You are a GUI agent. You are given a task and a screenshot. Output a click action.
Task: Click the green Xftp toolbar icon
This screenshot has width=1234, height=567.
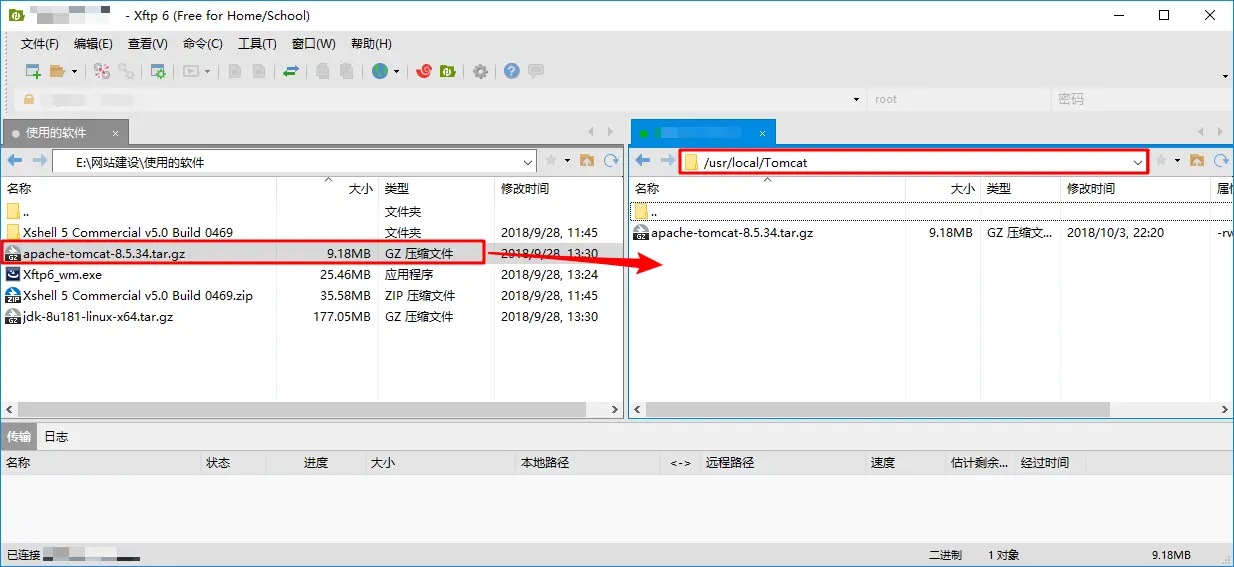click(x=448, y=71)
